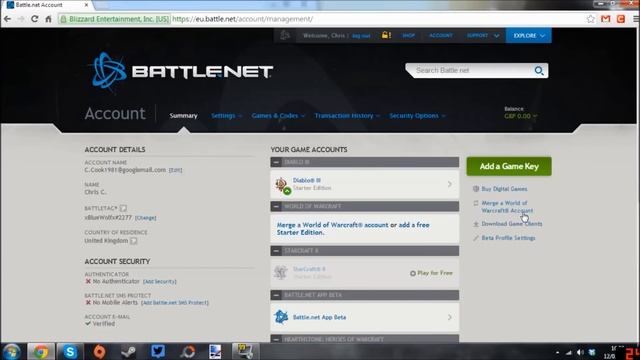Open the Support dropdown menu
This screenshot has width=640, height=360.
point(483,36)
